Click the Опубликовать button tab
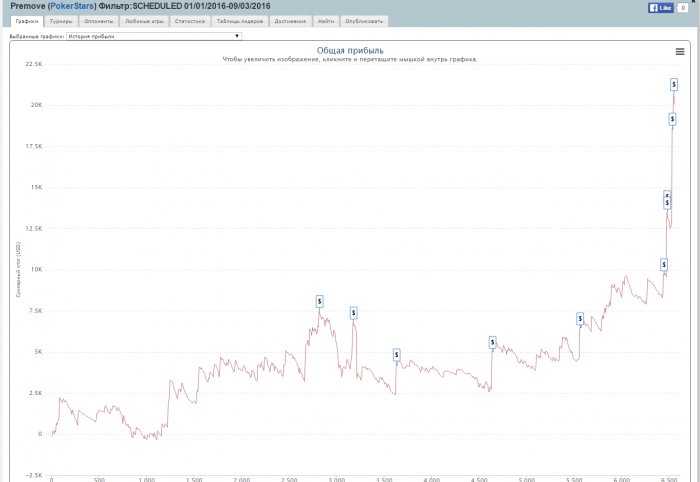The image size is (700, 482). tap(364, 20)
